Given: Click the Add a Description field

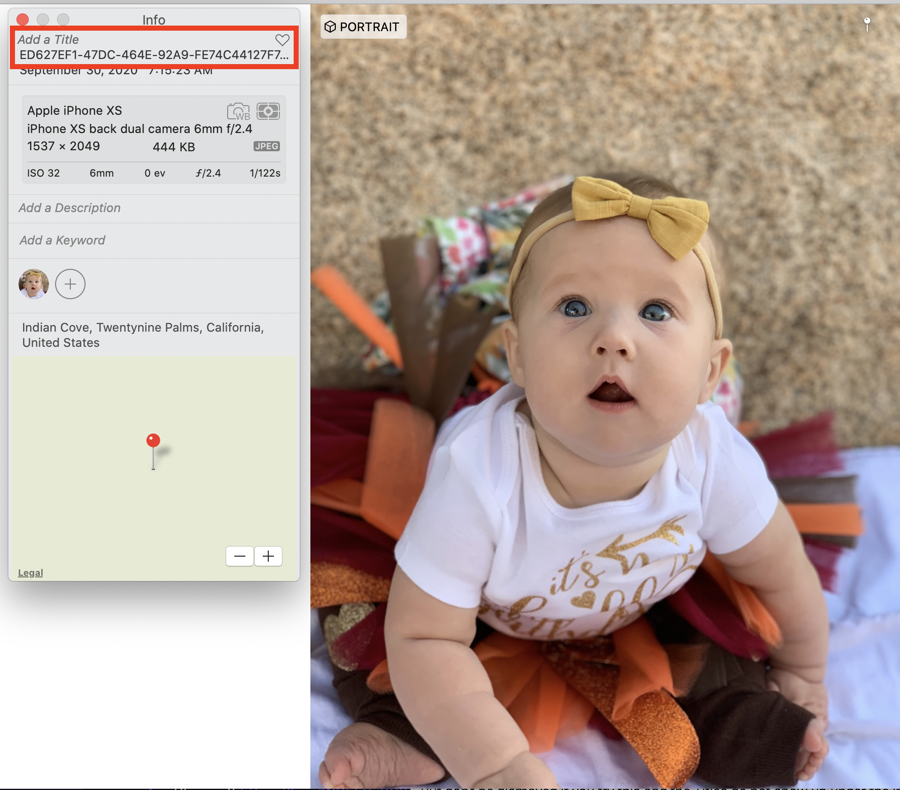Looking at the screenshot, I should pos(70,208).
